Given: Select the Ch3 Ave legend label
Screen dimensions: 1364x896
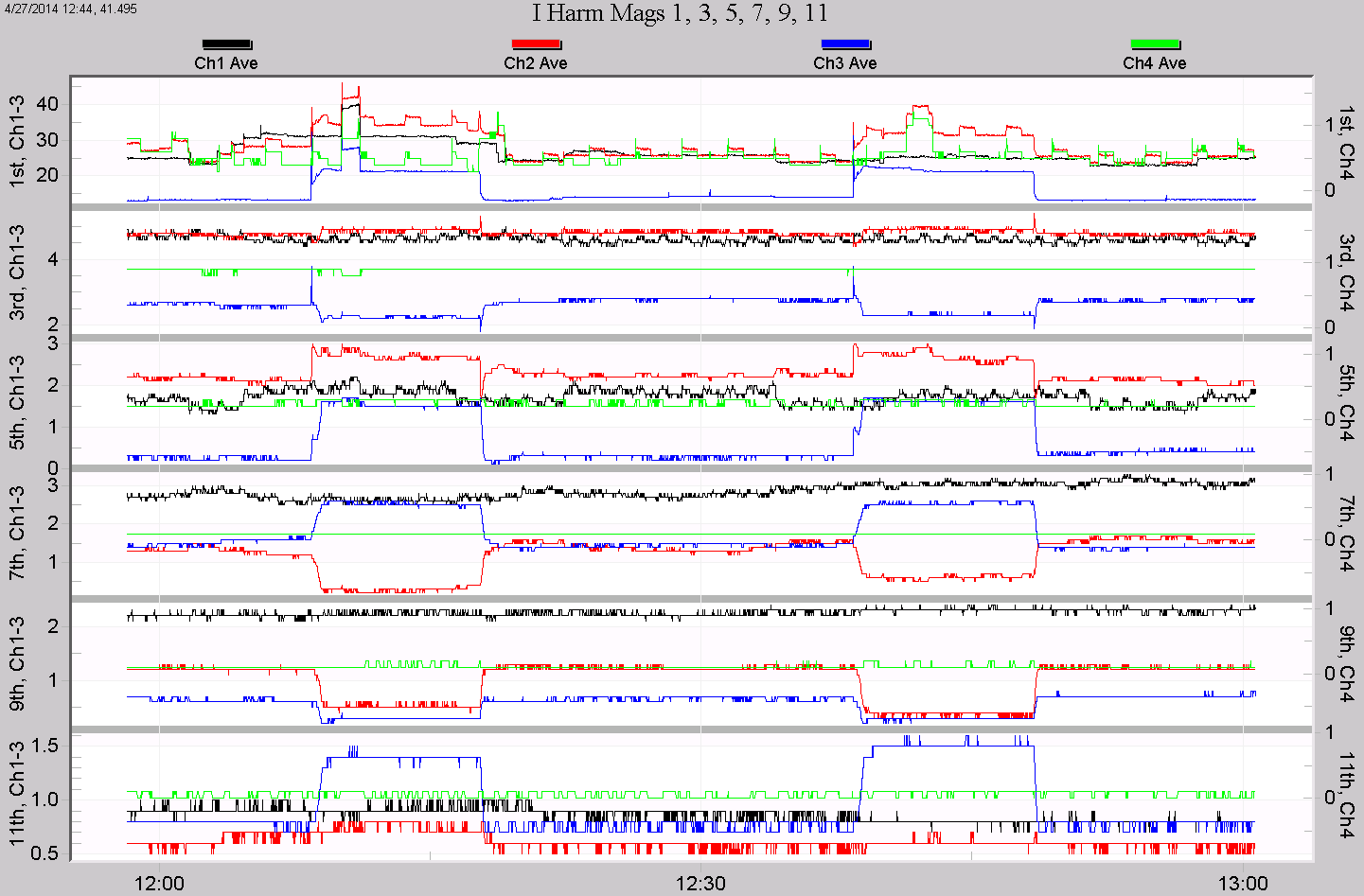Looking at the screenshot, I should click(845, 63).
